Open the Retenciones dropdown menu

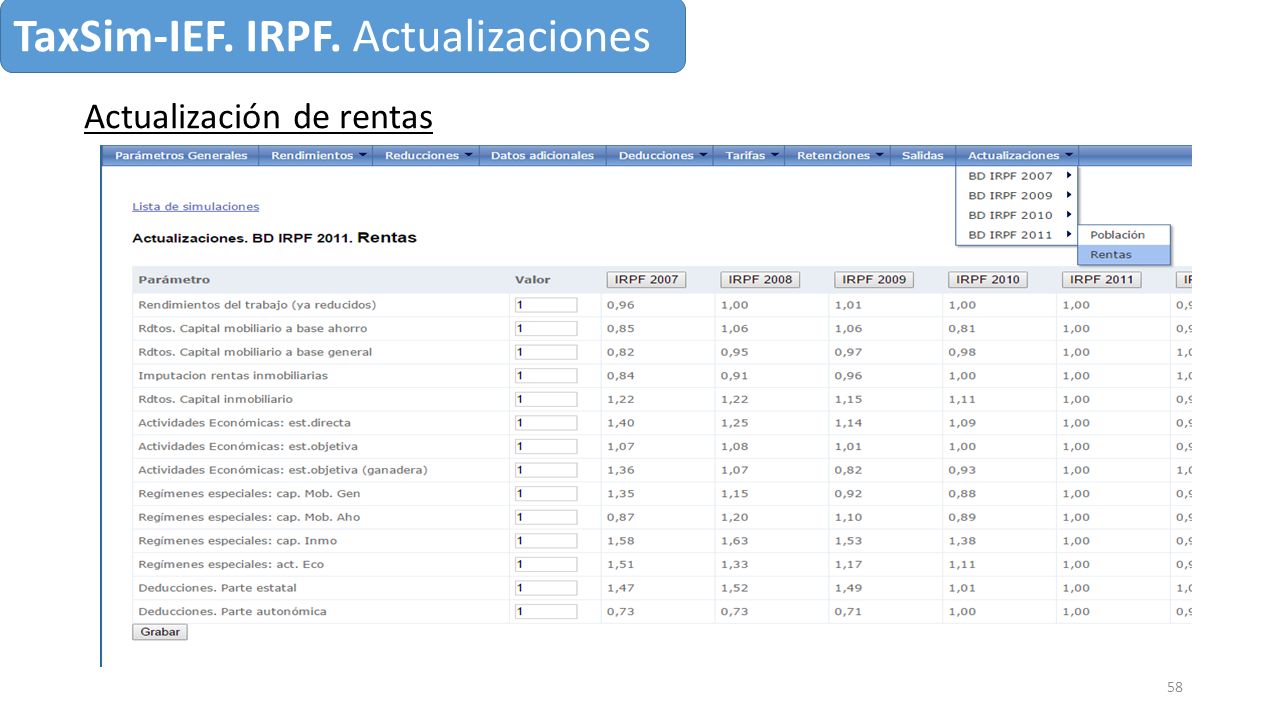click(837, 156)
